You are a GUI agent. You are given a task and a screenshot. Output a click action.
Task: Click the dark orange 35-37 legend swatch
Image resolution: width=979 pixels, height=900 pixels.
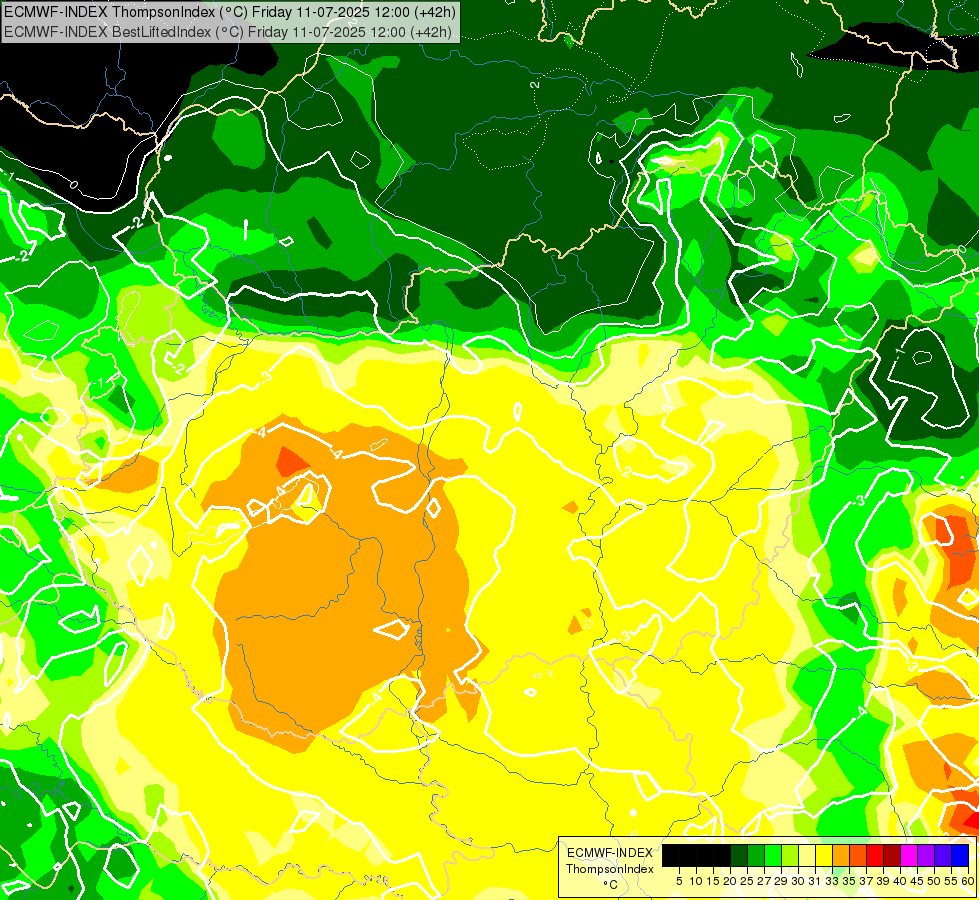coord(858,855)
